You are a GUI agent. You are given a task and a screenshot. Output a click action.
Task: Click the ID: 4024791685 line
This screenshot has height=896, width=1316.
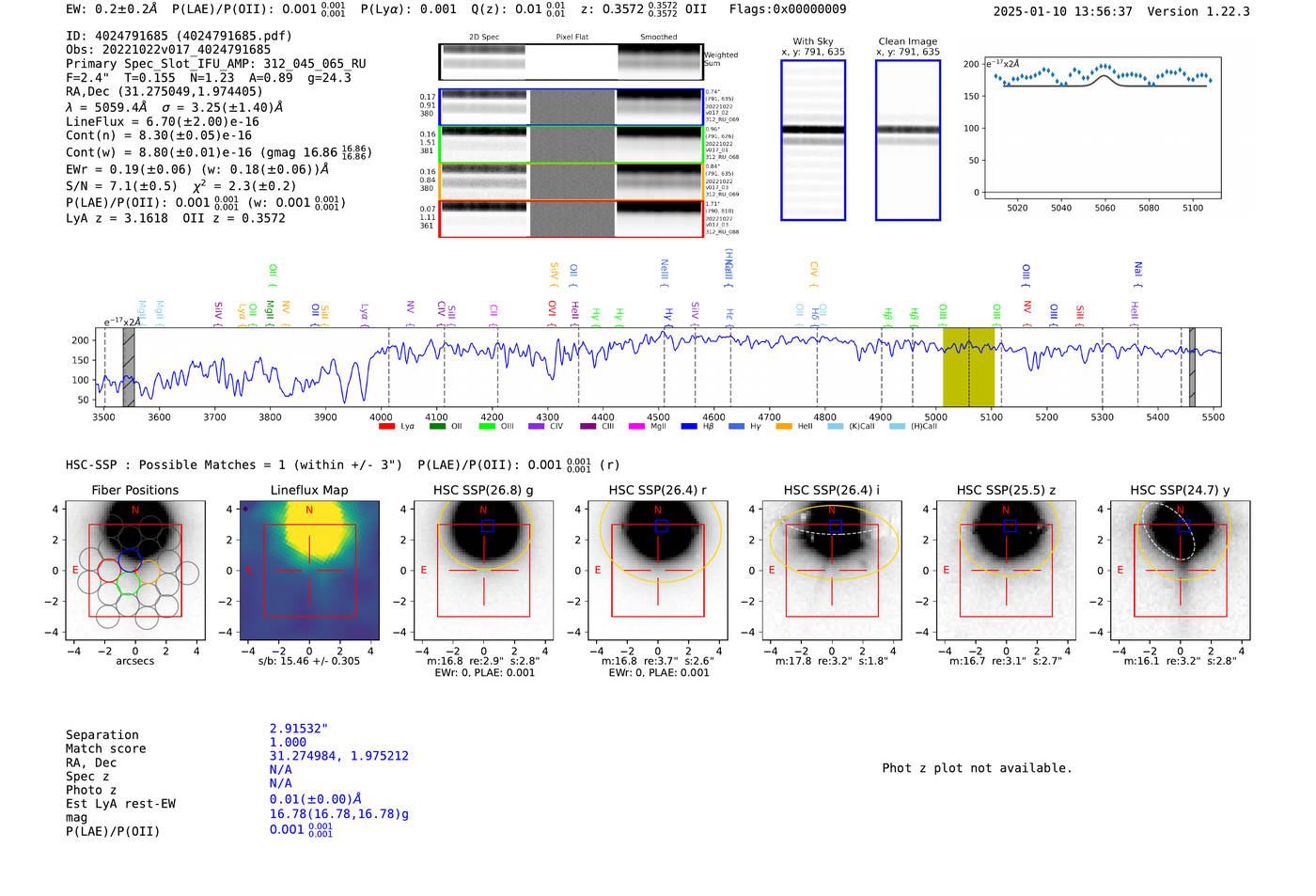pyautogui.click(x=179, y=36)
